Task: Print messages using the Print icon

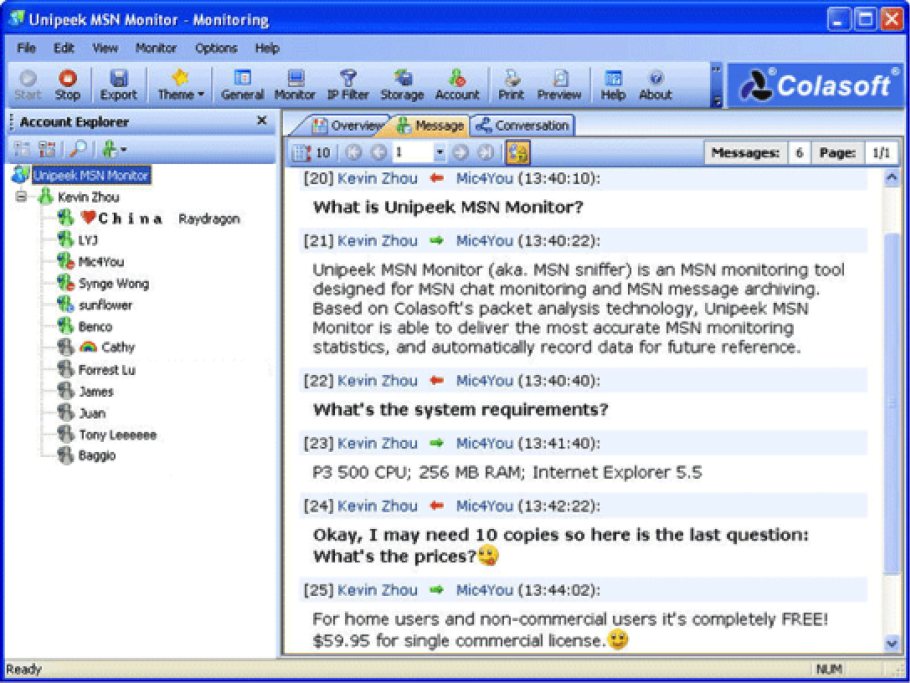Action: tap(511, 85)
